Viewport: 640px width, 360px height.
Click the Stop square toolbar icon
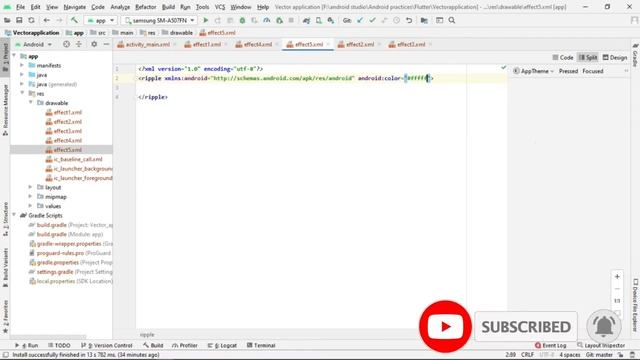pos(291,20)
